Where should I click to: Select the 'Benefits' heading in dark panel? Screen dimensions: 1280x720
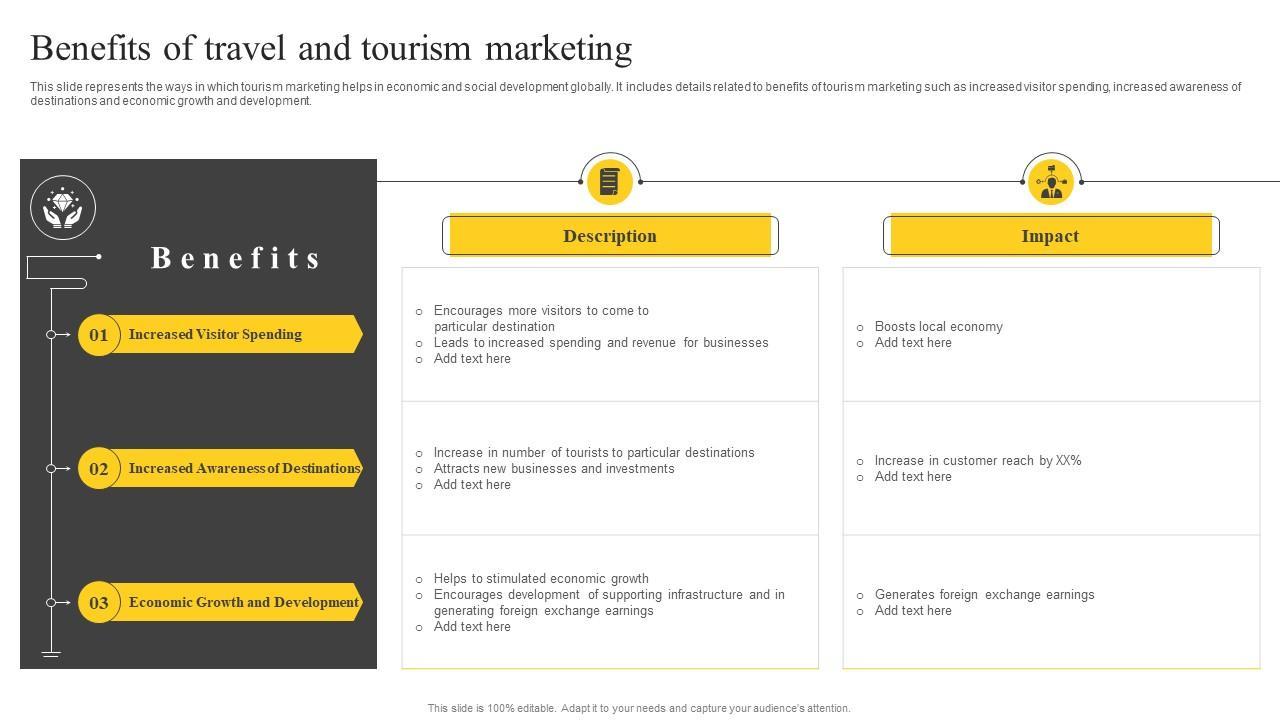coord(236,258)
